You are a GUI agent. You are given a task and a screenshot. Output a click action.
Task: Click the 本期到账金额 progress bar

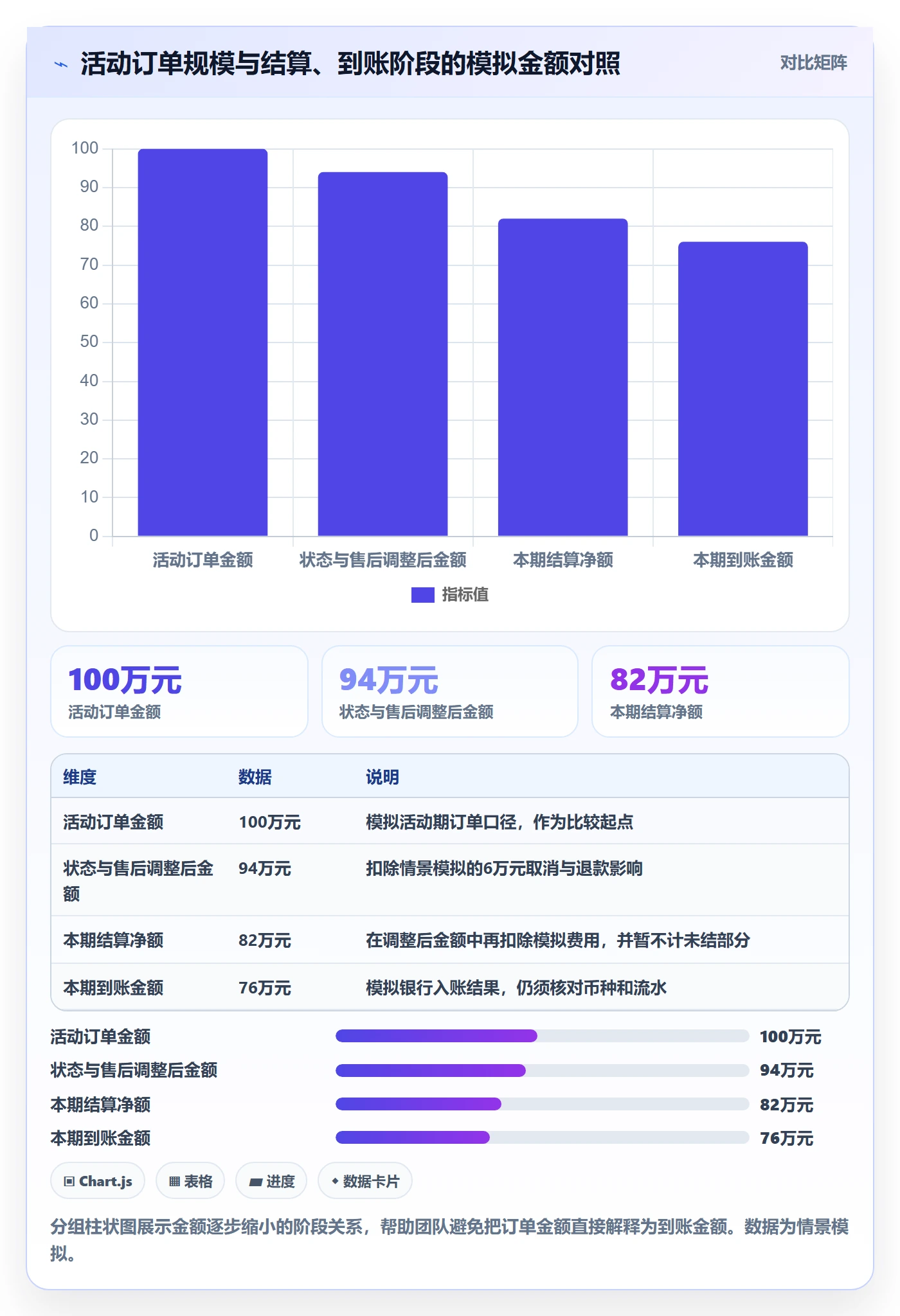pyautogui.click(x=543, y=1138)
